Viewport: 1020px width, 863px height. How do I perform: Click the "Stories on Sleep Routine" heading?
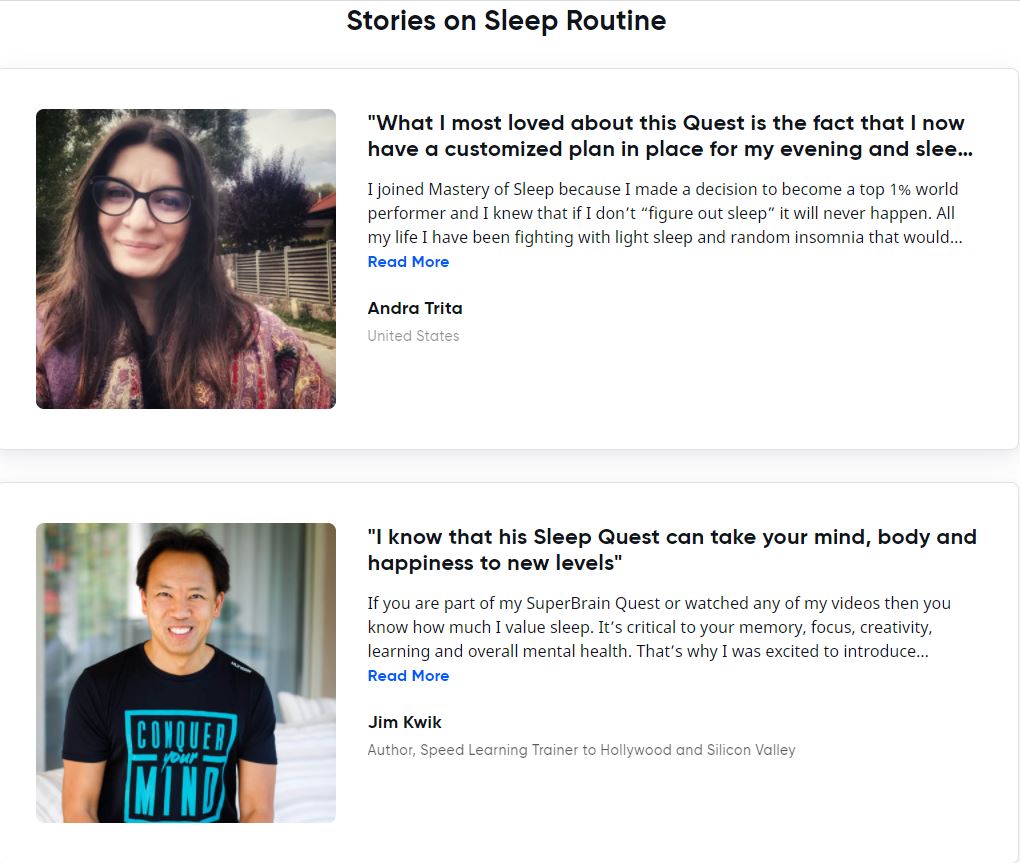click(x=506, y=21)
